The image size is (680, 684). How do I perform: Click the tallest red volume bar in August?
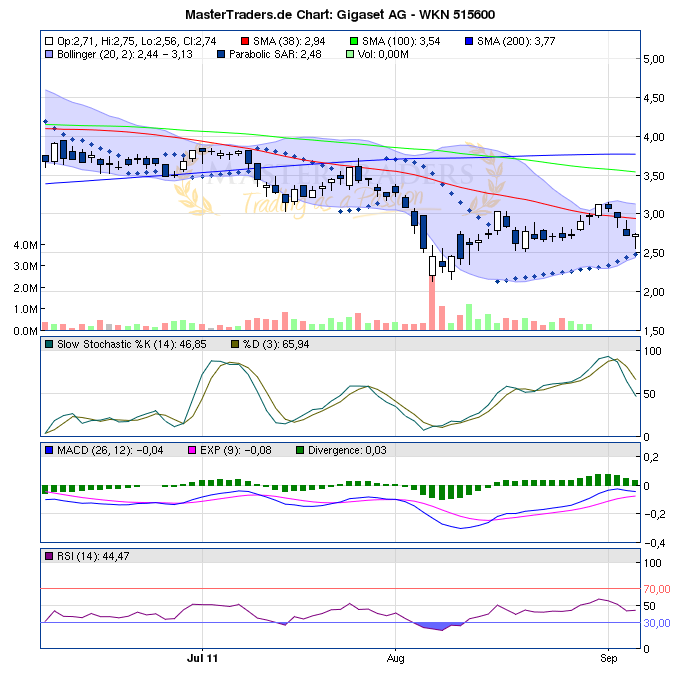(x=432, y=302)
